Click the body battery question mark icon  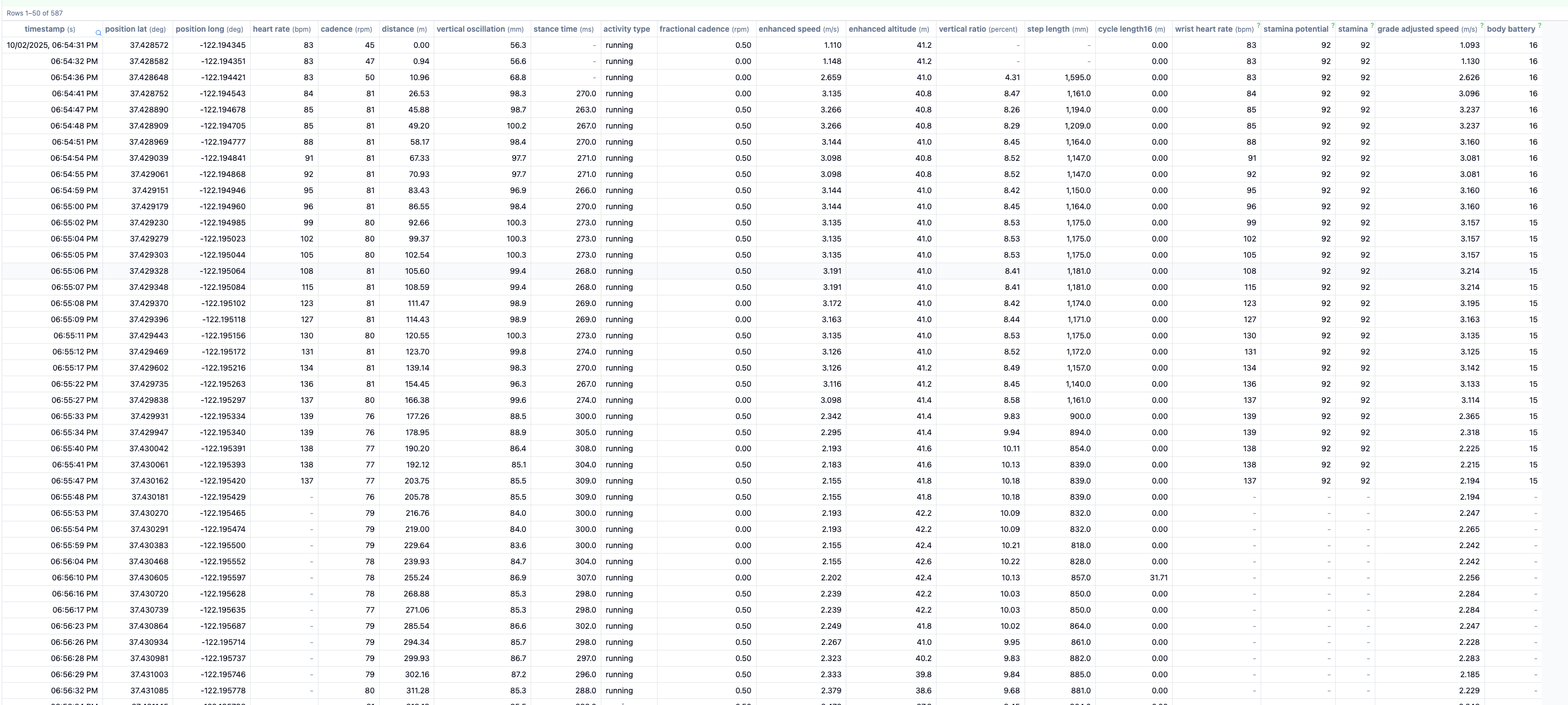(x=1540, y=26)
